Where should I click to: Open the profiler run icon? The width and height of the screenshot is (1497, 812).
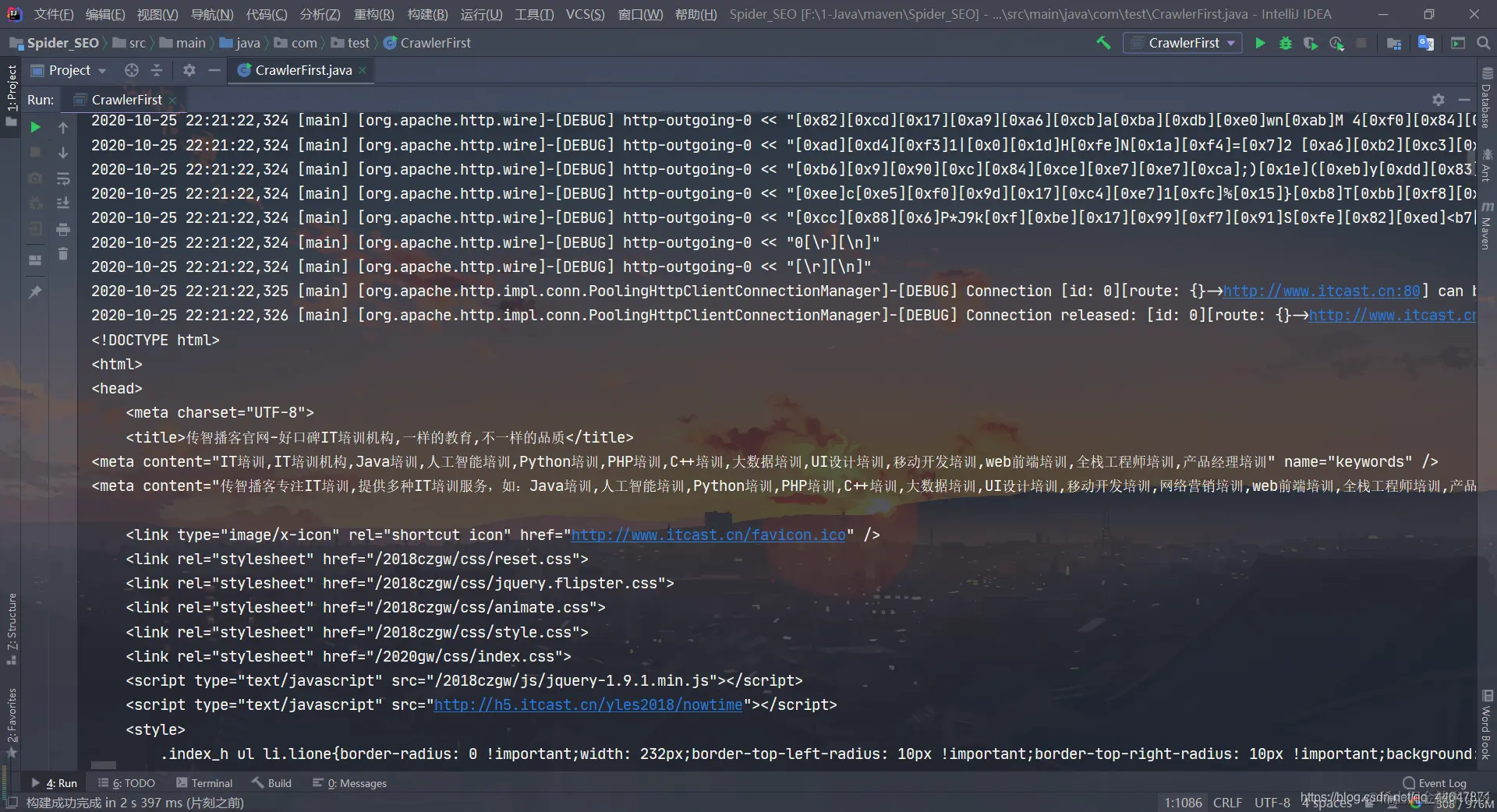(1336, 43)
